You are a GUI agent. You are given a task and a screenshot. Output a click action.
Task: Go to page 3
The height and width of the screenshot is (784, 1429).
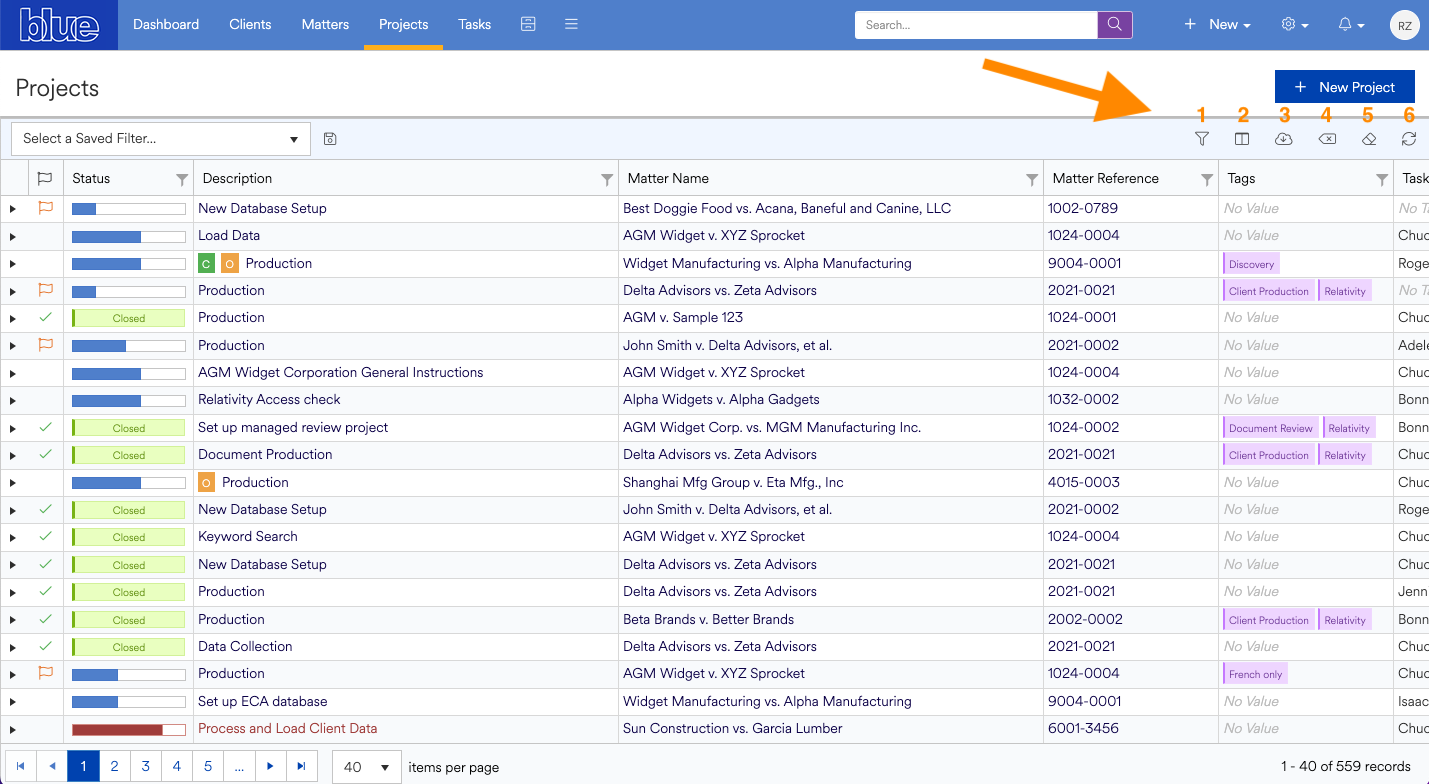coord(146,767)
